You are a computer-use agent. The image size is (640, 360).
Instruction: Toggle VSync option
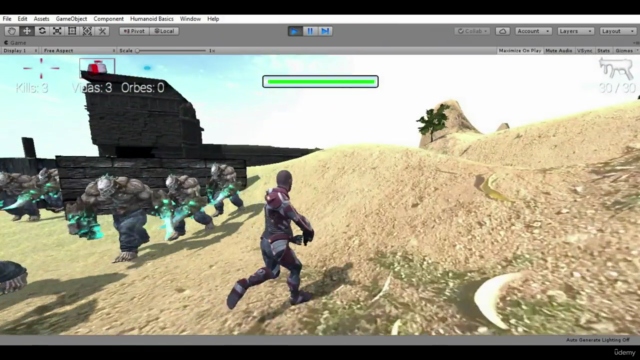584,51
